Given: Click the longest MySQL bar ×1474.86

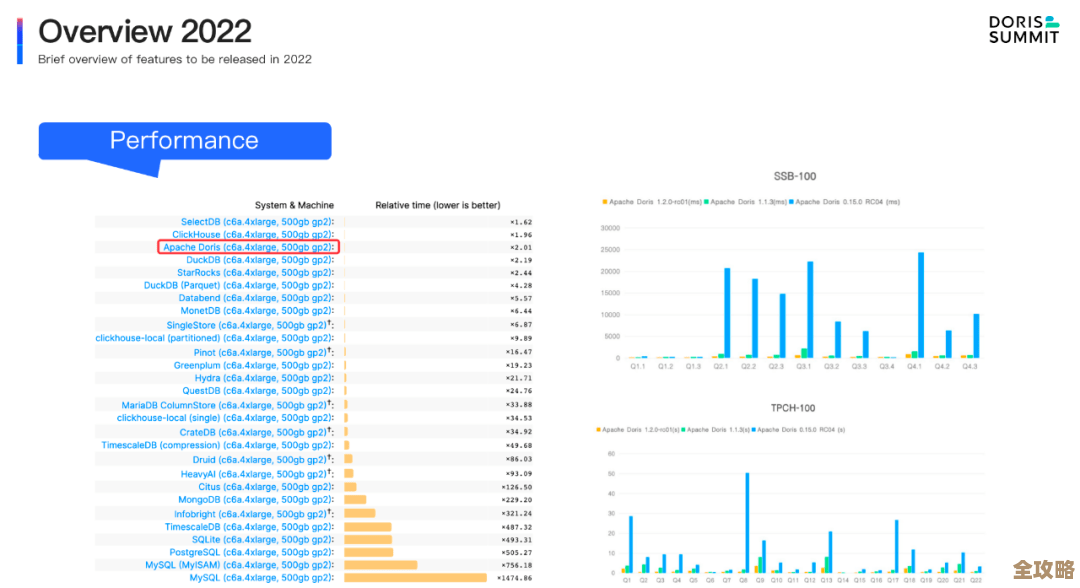Looking at the screenshot, I should [x=415, y=578].
